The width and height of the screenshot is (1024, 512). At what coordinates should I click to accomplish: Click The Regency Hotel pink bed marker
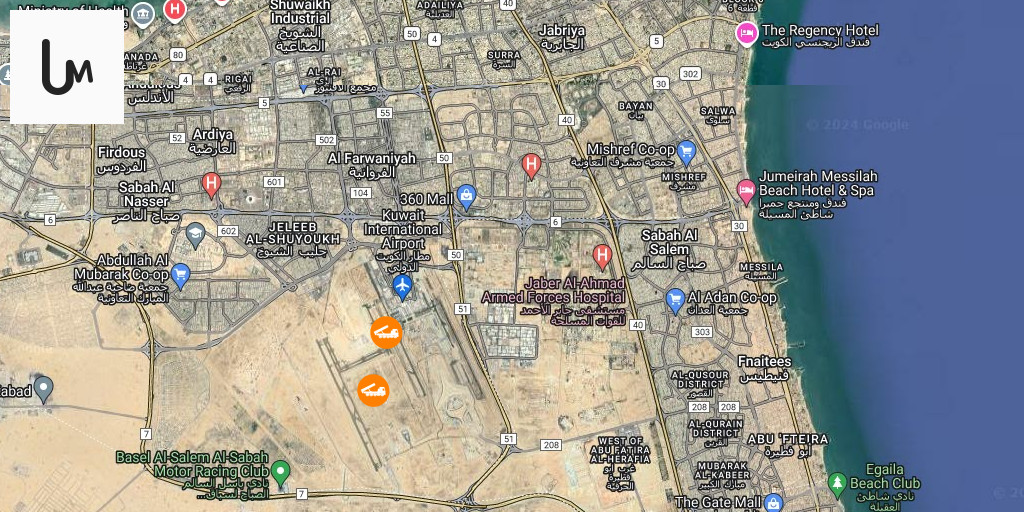(x=747, y=33)
